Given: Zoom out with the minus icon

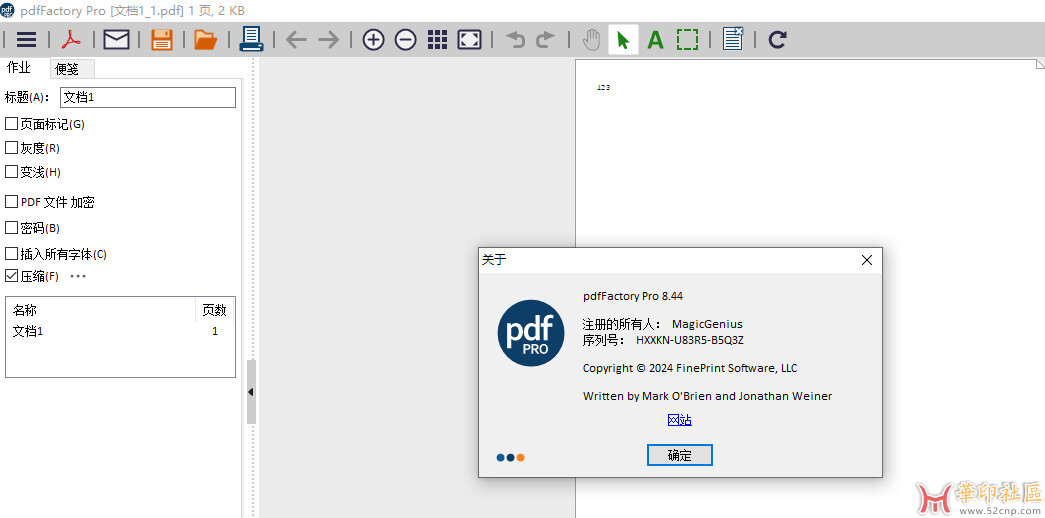Looking at the screenshot, I should pyautogui.click(x=405, y=40).
